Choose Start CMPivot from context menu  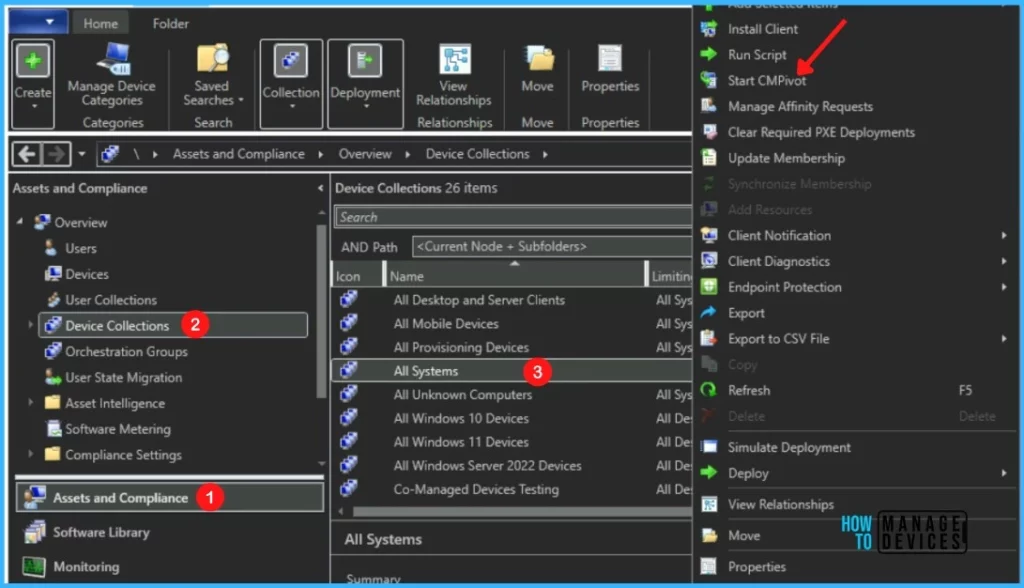click(x=767, y=80)
